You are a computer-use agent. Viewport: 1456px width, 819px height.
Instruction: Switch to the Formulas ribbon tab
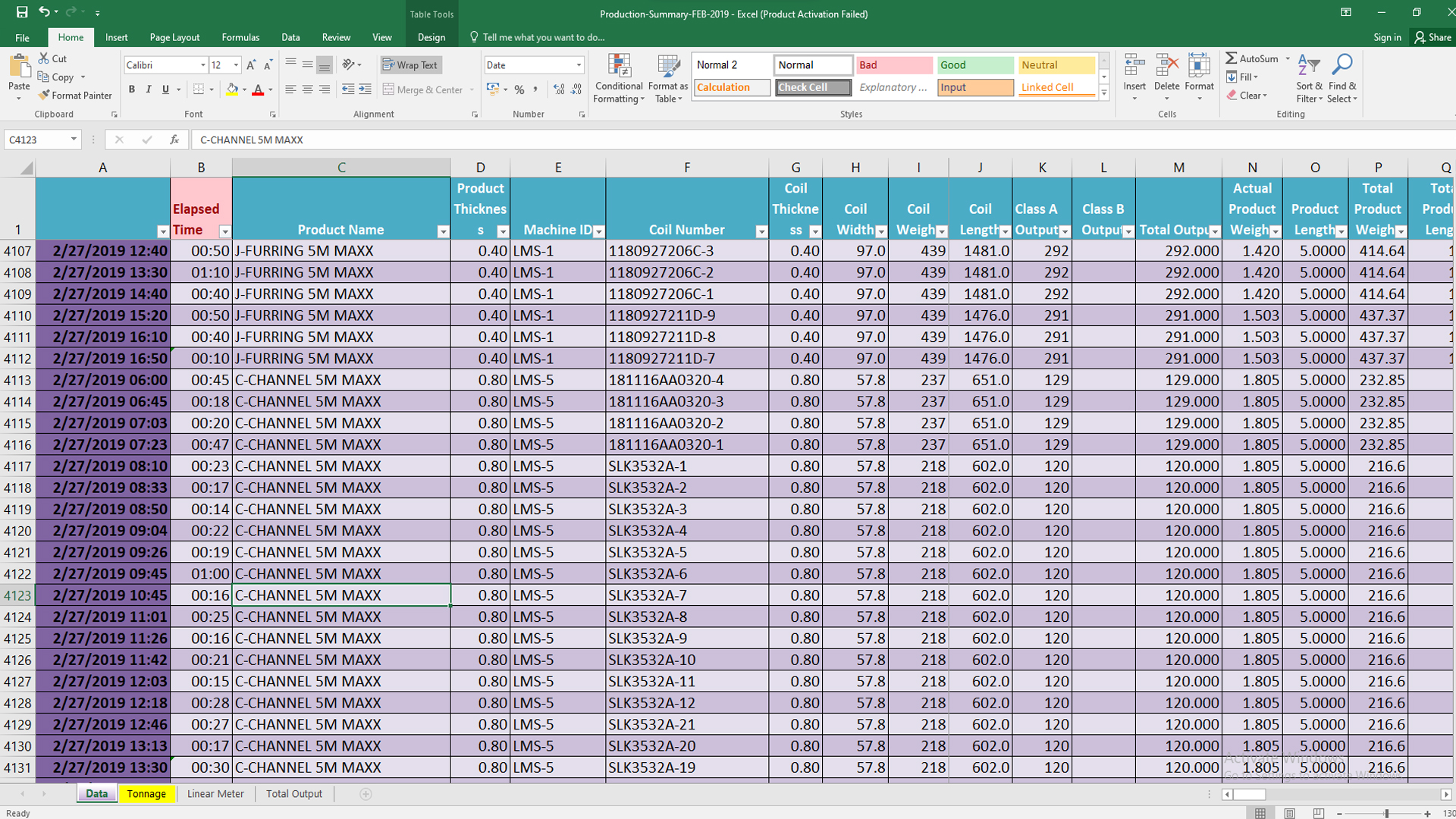point(240,37)
